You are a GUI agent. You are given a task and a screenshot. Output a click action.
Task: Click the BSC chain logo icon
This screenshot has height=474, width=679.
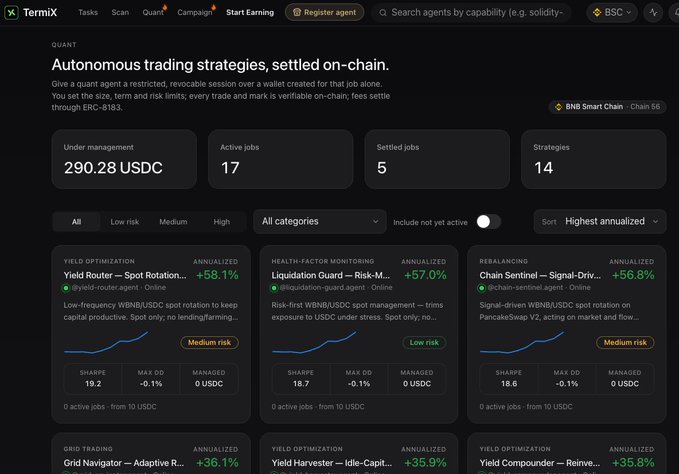pos(597,13)
